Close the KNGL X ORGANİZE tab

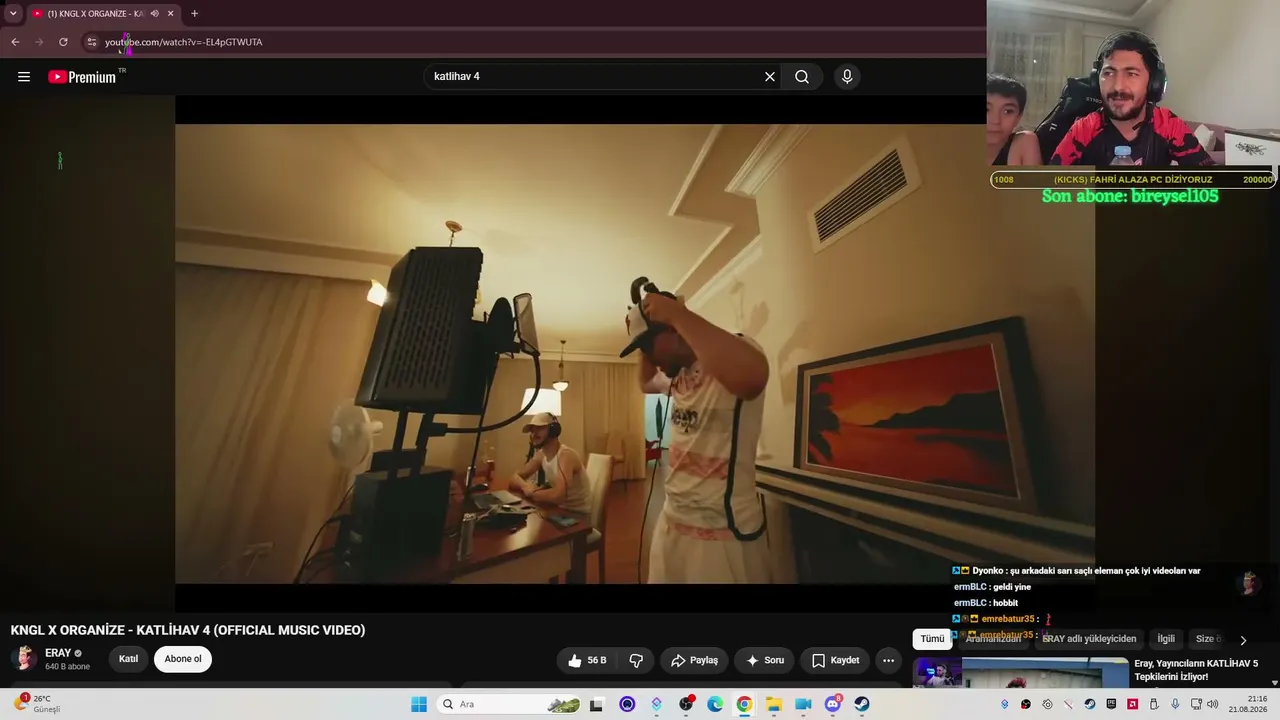click(171, 14)
